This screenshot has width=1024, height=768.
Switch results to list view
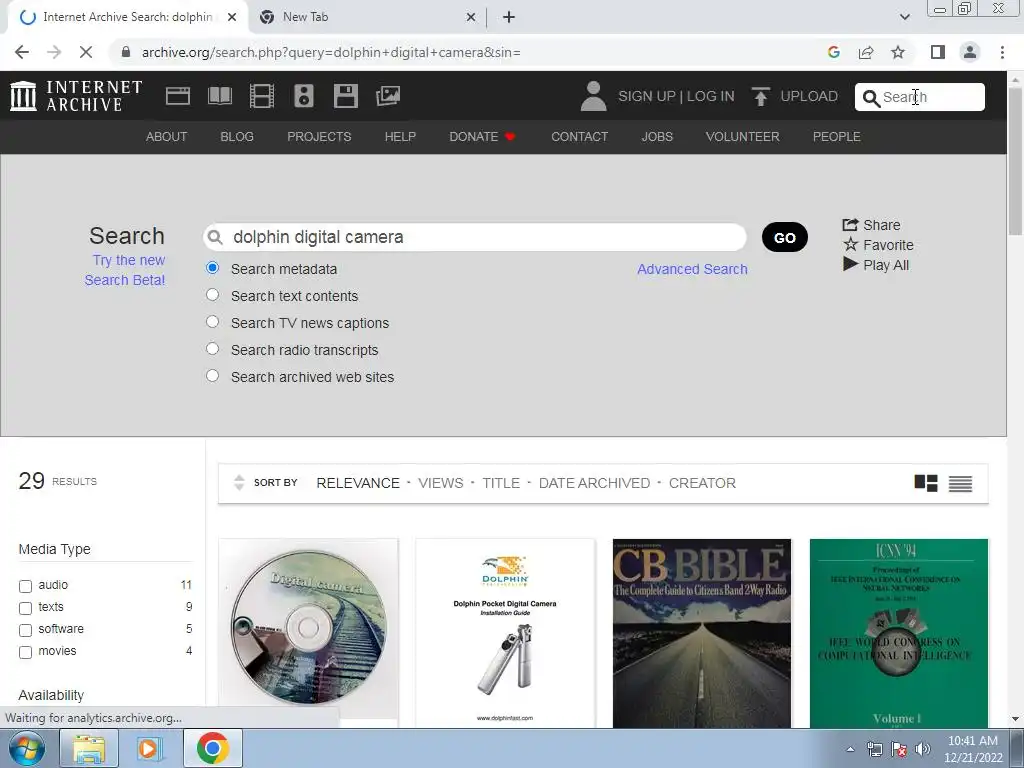pos(960,483)
